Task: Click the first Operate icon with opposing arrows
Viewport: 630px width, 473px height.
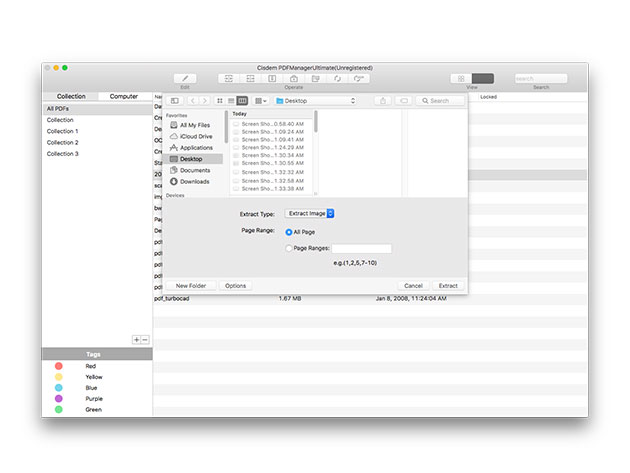Action: (x=229, y=78)
